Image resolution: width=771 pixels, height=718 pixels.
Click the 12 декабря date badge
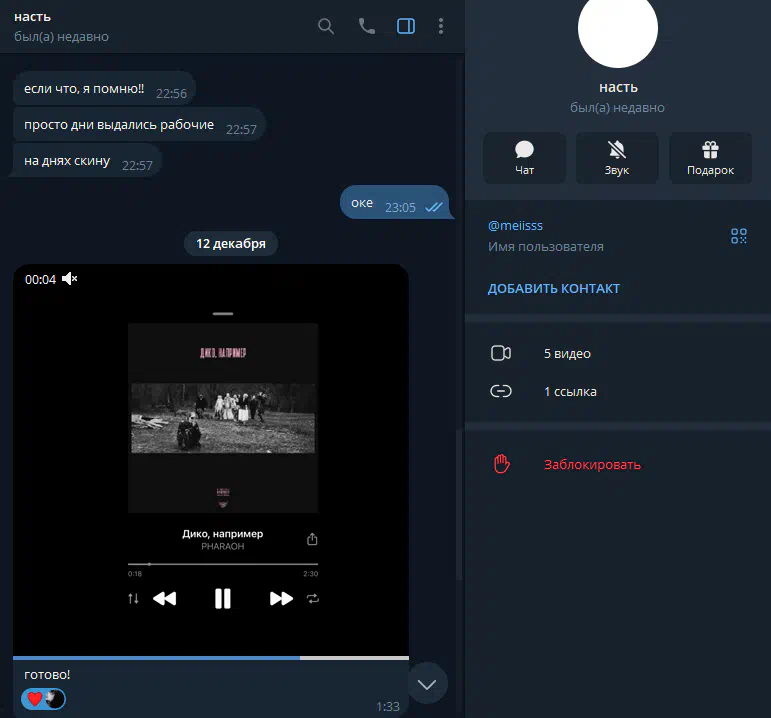(x=231, y=243)
